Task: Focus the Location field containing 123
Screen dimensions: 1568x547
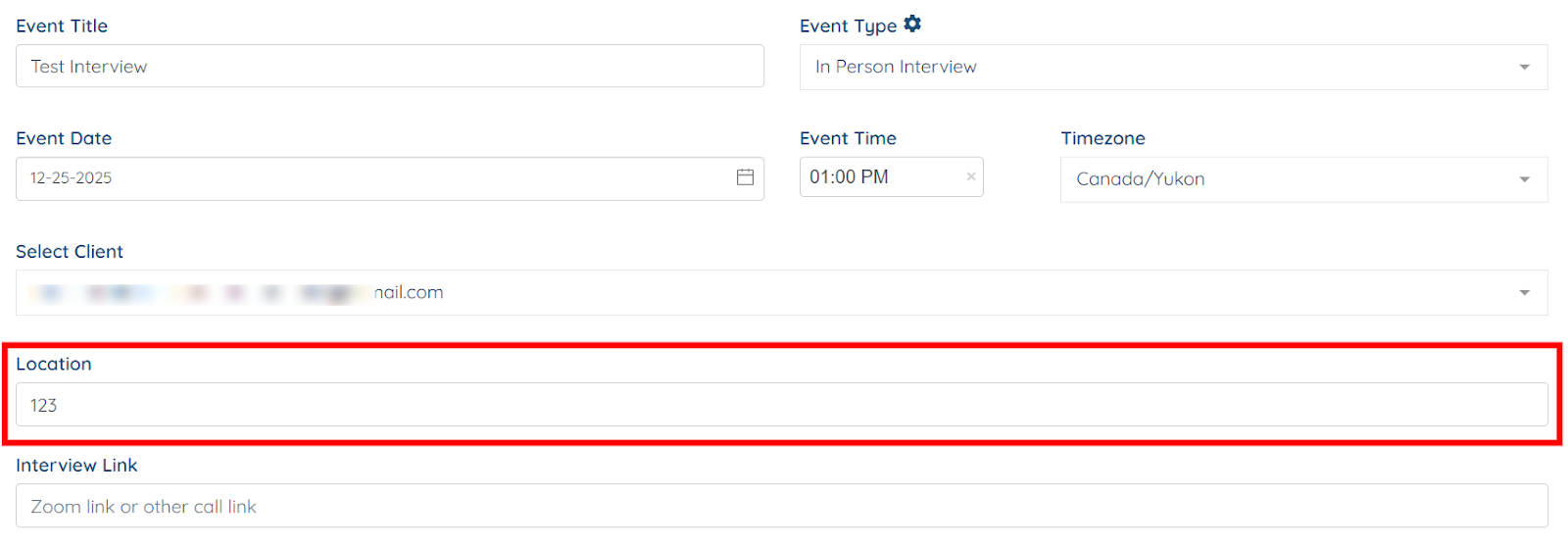Action: pyautogui.click(x=781, y=405)
